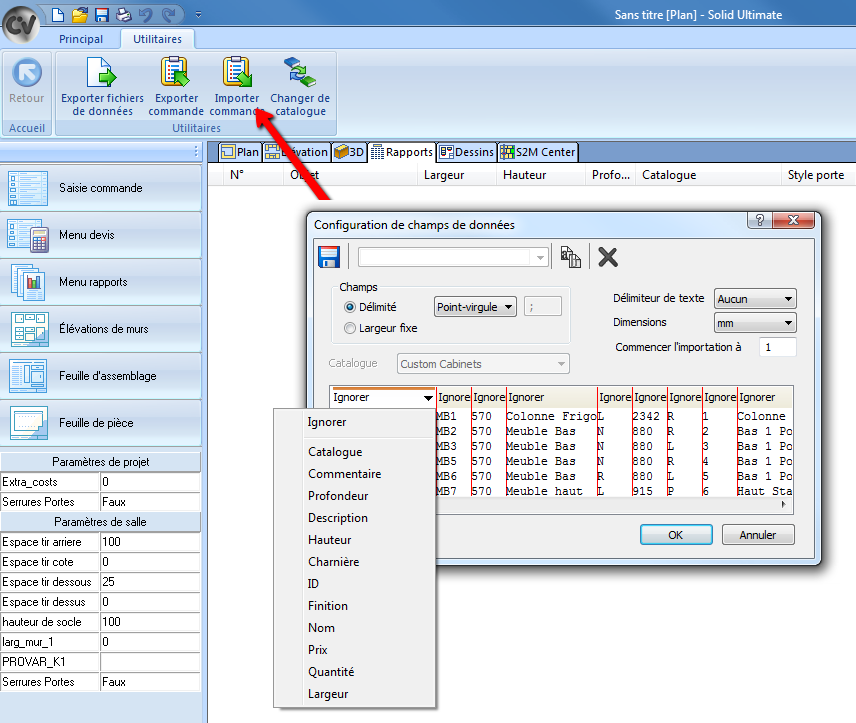Open the Rapports tab

[x=402, y=152]
